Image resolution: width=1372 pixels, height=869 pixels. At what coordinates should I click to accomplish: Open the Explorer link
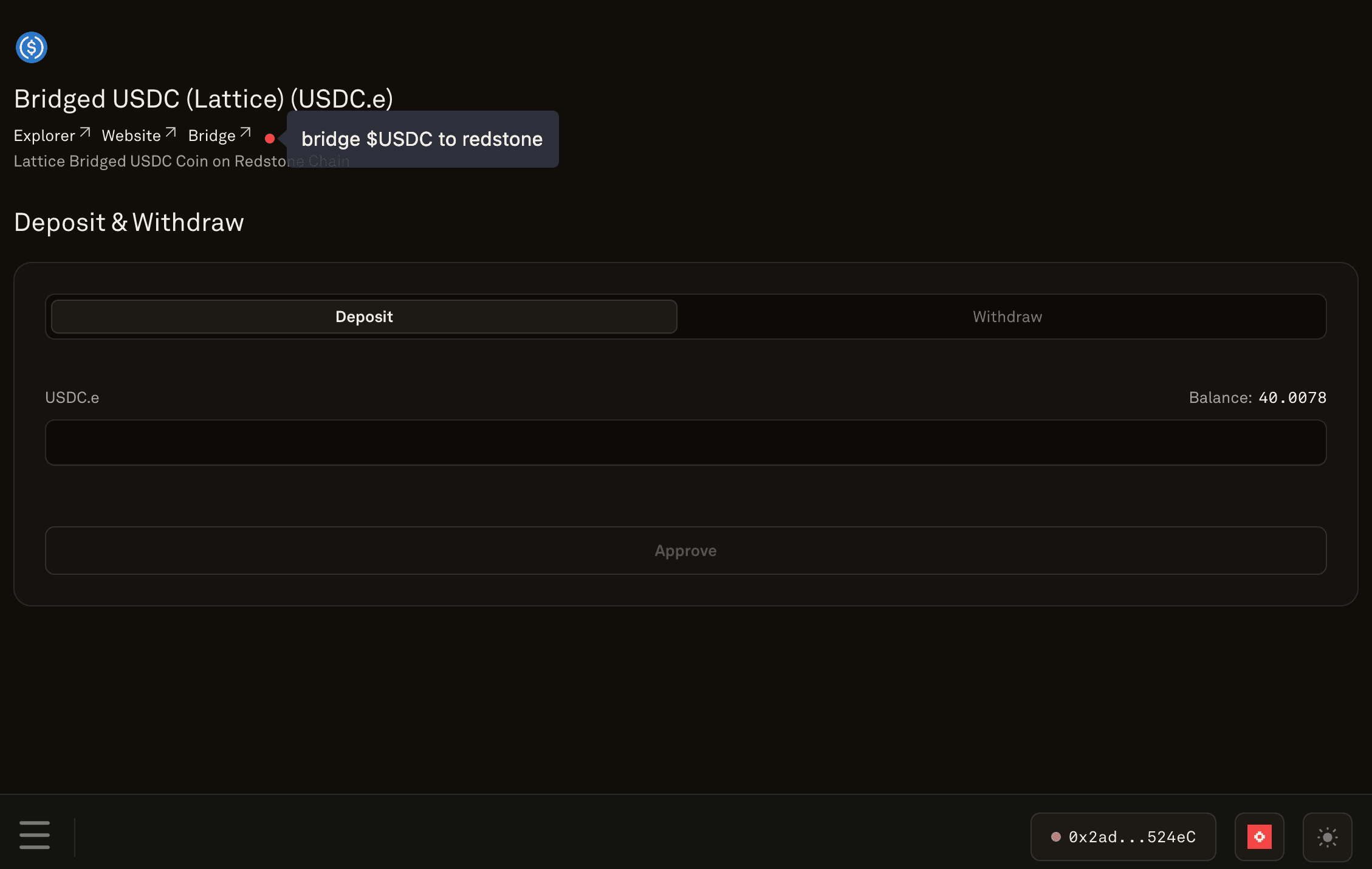pos(44,136)
